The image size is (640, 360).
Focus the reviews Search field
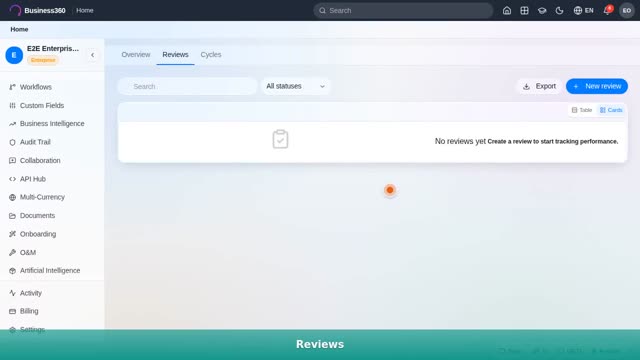pyautogui.click(x=187, y=87)
